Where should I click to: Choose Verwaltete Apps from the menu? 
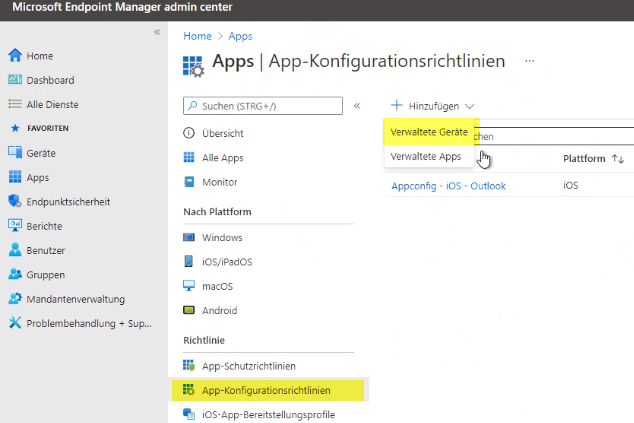[425, 157]
